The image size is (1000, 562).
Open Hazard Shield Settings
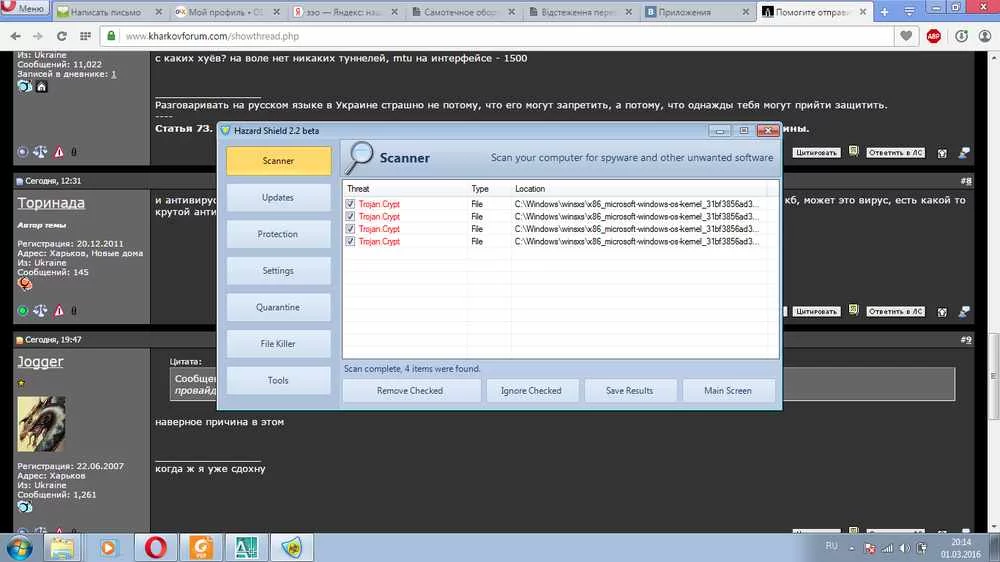pyautogui.click(x=278, y=270)
